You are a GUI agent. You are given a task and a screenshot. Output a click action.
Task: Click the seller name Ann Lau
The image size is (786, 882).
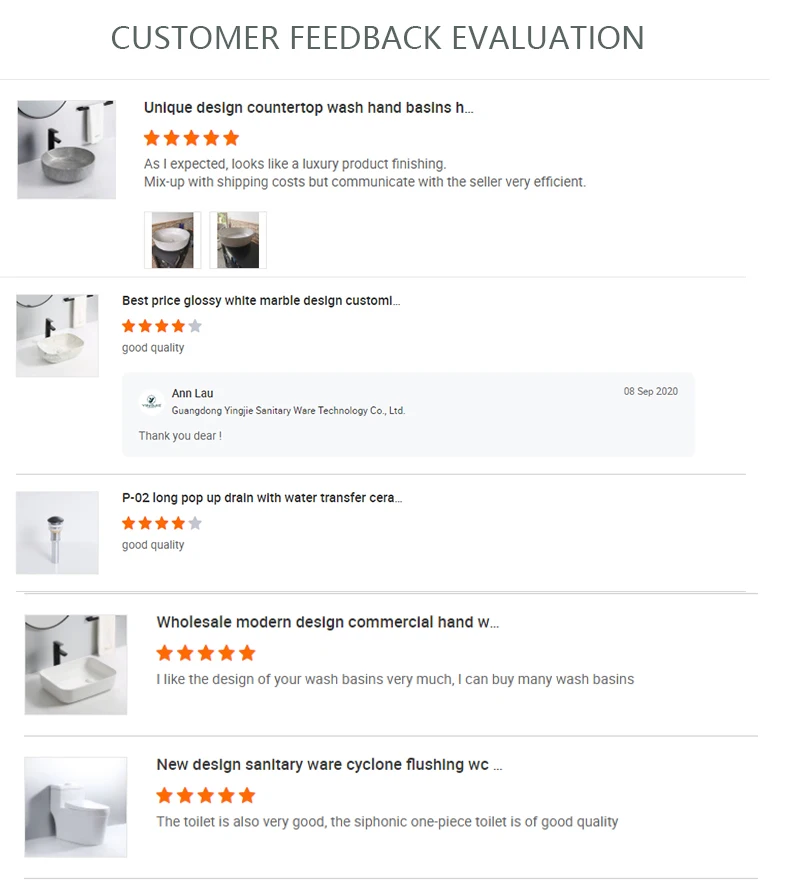[x=192, y=394]
